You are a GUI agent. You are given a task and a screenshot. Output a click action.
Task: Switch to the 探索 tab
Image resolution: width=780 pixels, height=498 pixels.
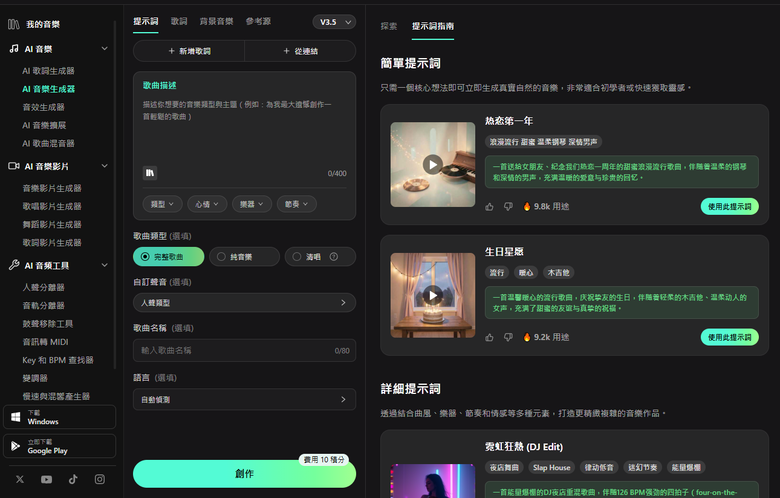pyautogui.click(x=389, y=26)
